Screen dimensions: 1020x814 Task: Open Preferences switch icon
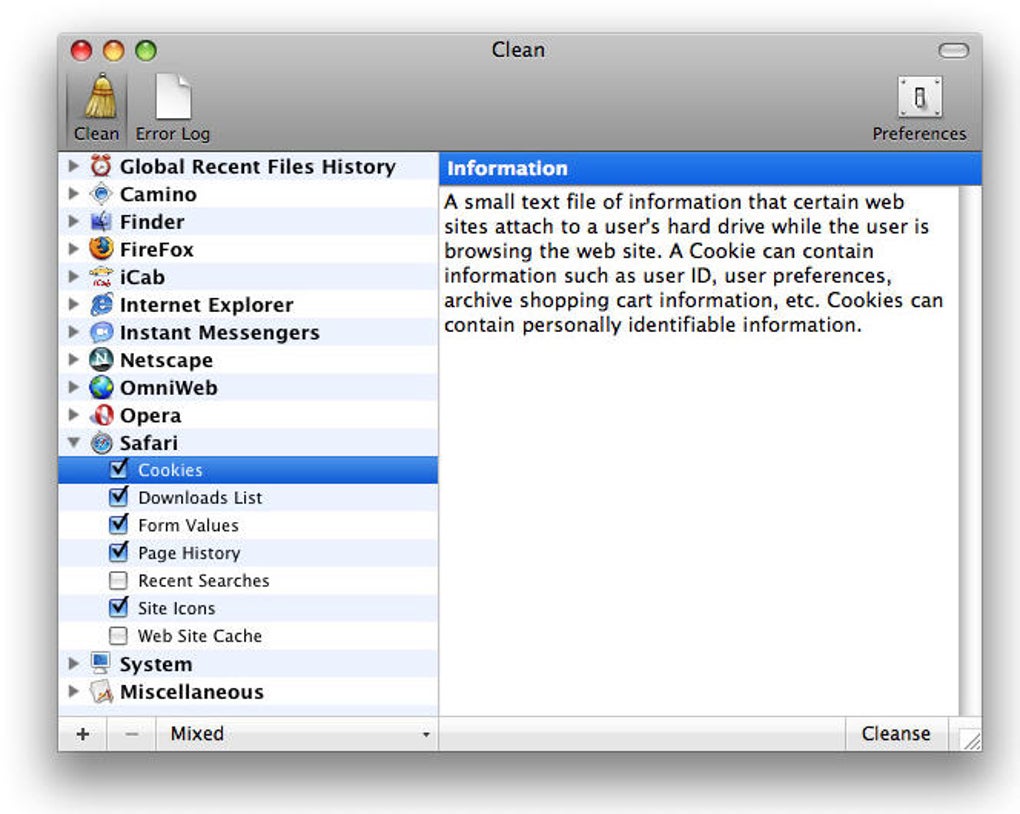(x=919, y=97)
